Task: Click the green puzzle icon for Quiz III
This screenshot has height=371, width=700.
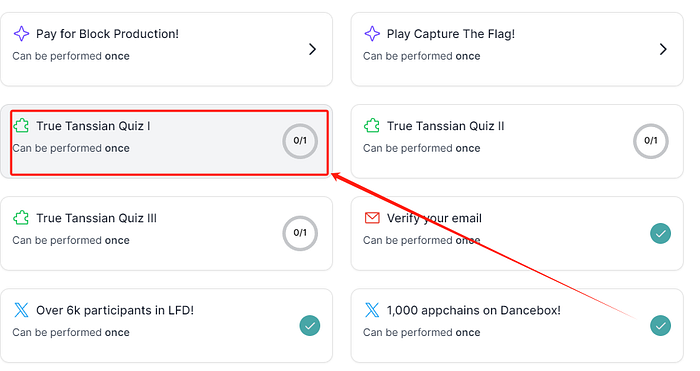Action: (21, 218)
